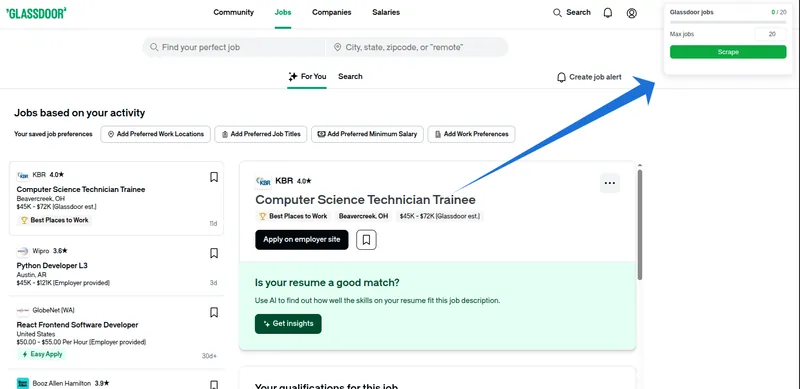This screenshot has height=389, width=800.
Task: Click the Wipro company logo
Action: pos(23,251)
